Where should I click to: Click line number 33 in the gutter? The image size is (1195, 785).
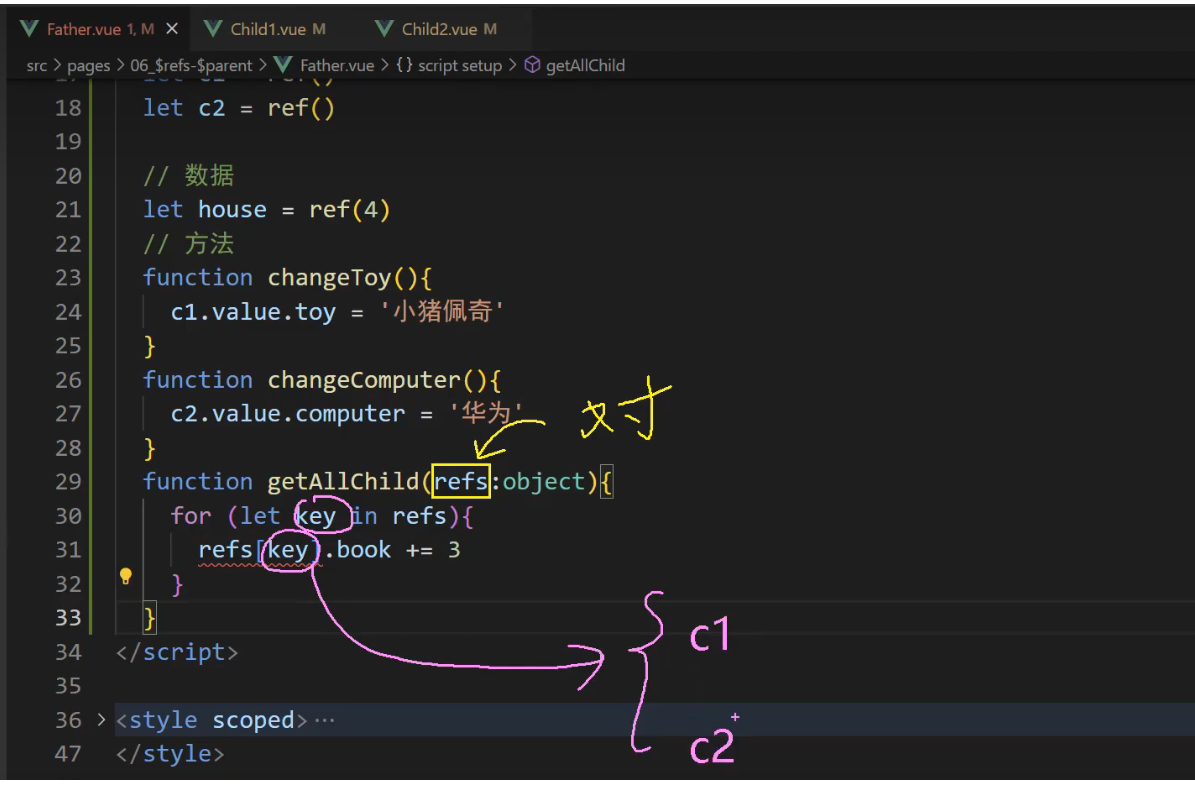[68, 617]
